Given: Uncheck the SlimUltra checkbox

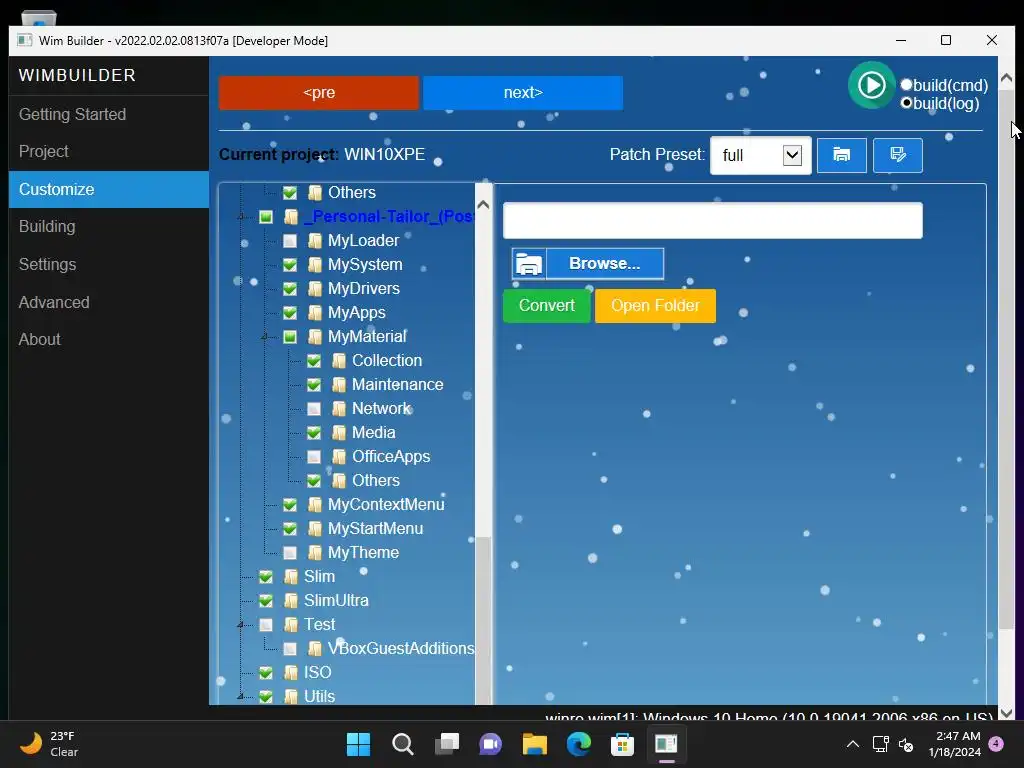Looking at the screenshot, I should 266,601.
